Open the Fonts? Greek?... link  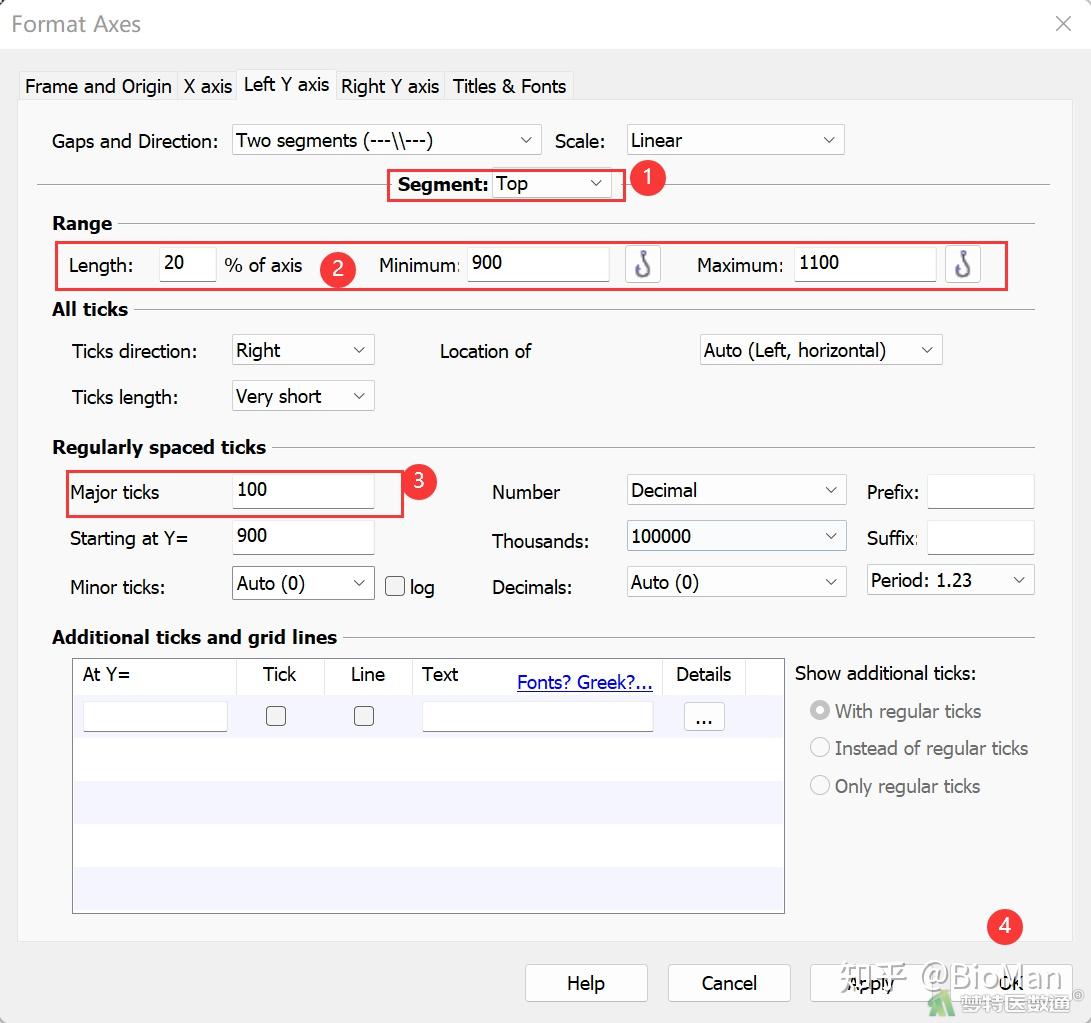pyautogui.click(x=584, y=683)
